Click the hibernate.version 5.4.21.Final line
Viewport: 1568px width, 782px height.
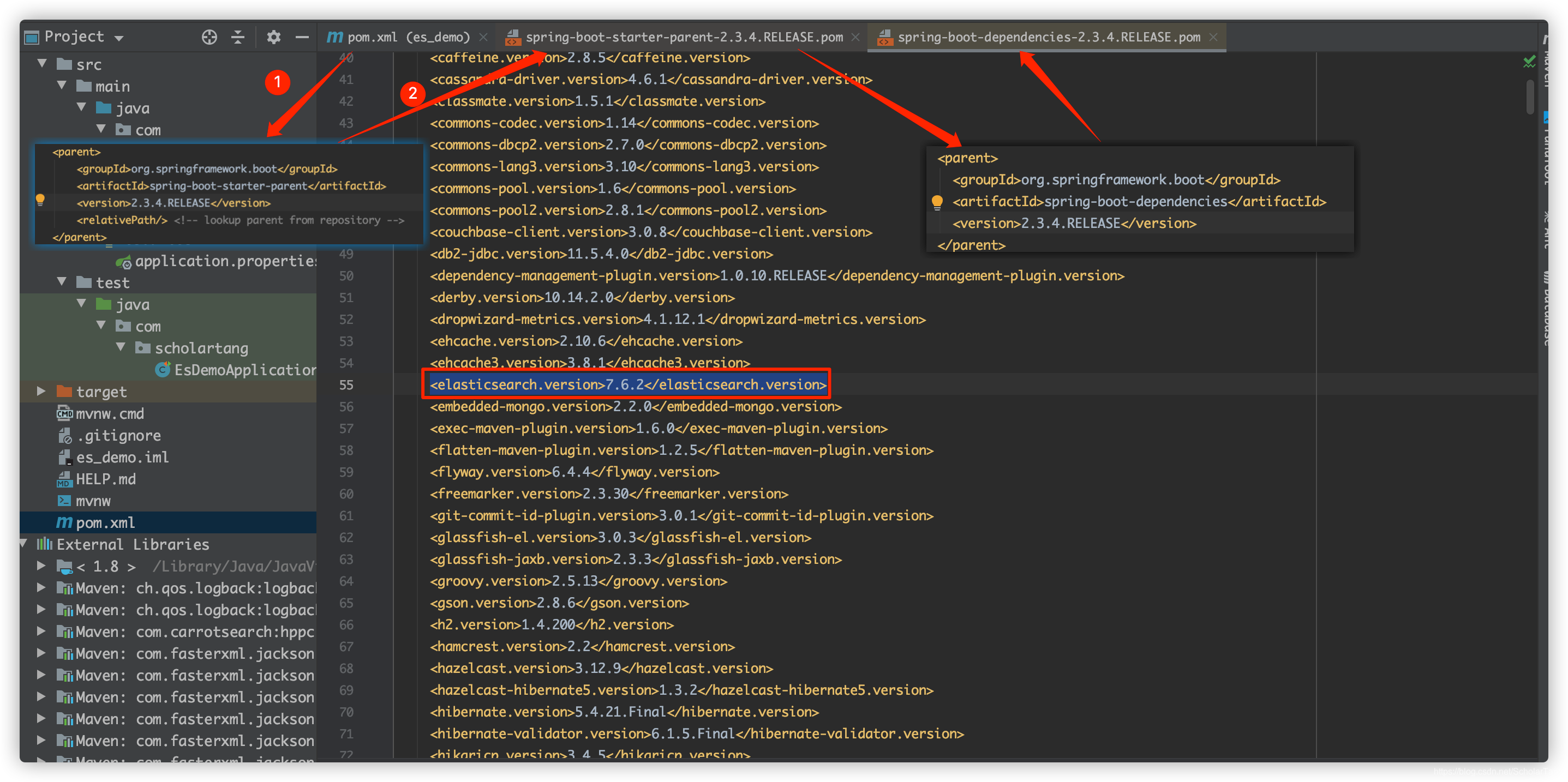(x=624, y=712)
